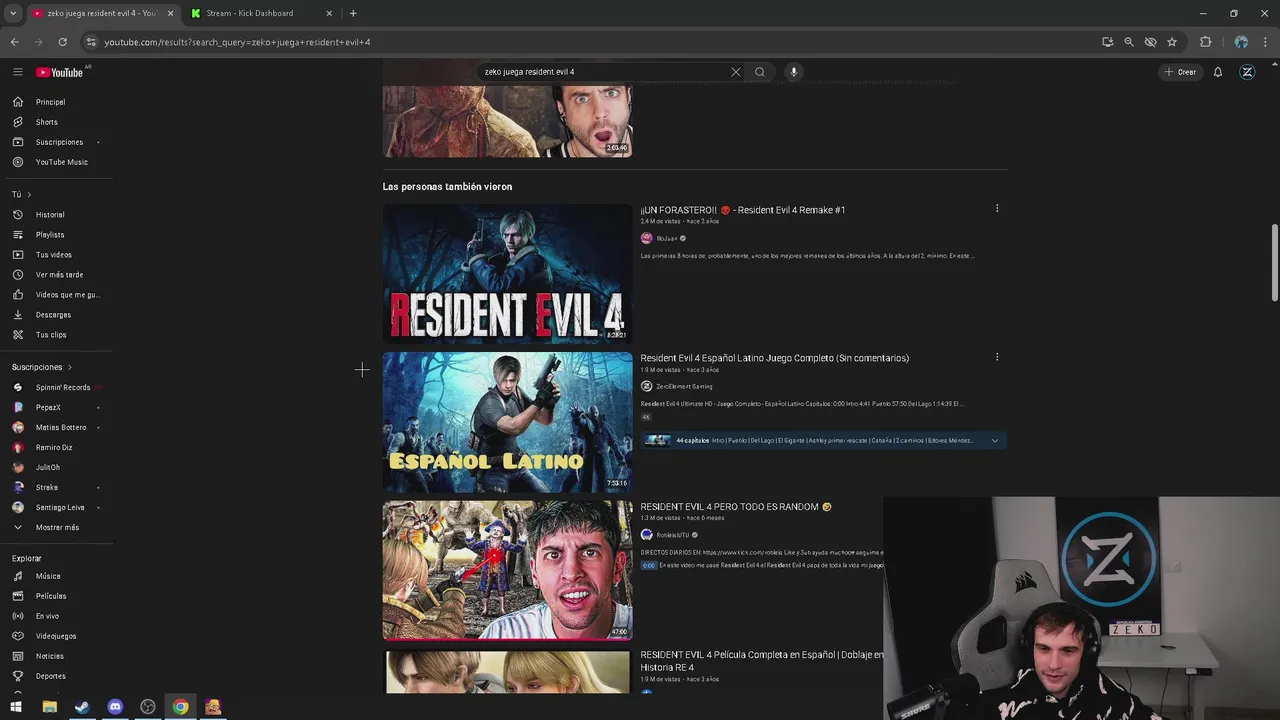
Task: Go to YouTube home via logo
Action: click(x=60, y=72)
